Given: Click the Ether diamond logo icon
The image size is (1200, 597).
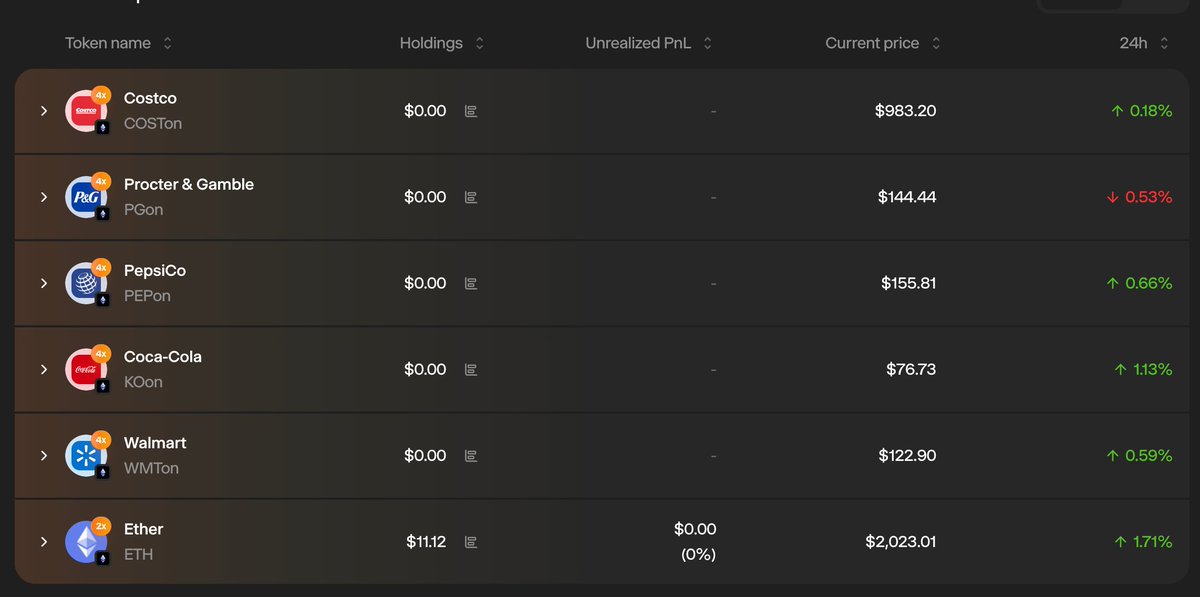Looking at the screenshot, I should coord(86,541).
